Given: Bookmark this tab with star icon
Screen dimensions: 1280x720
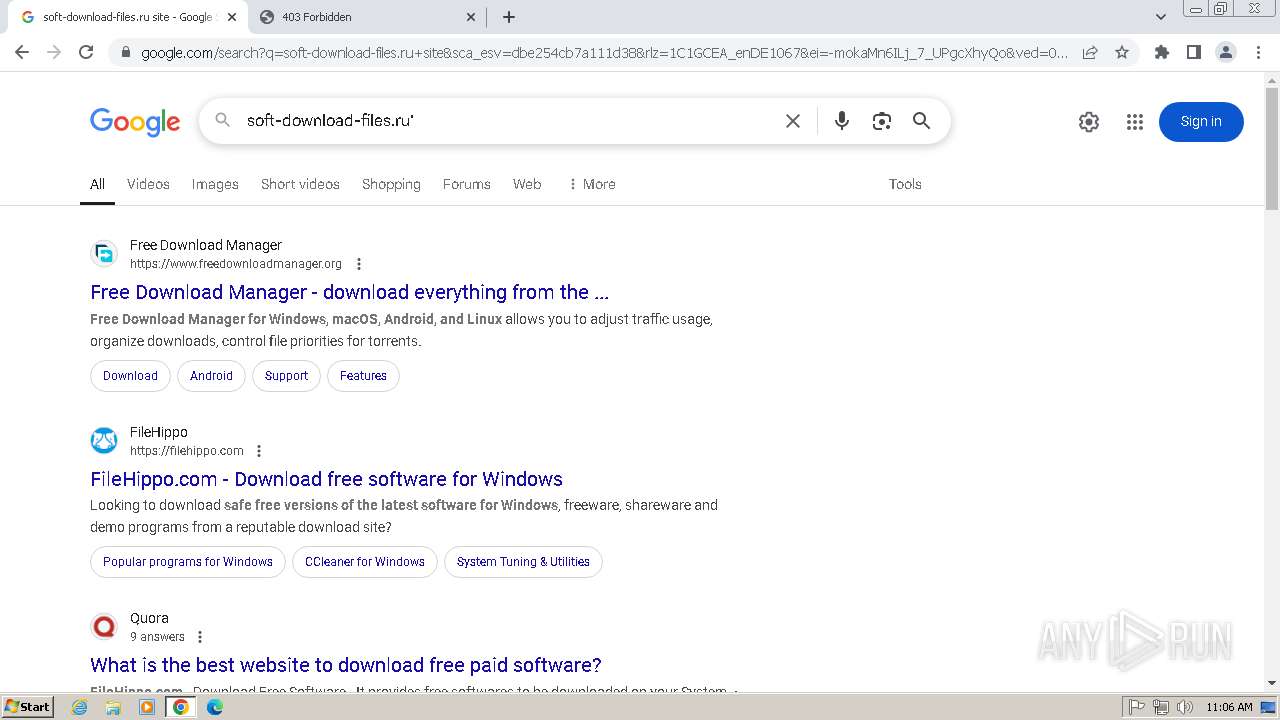Looking at the screenshot, I should click(1122, 52).
